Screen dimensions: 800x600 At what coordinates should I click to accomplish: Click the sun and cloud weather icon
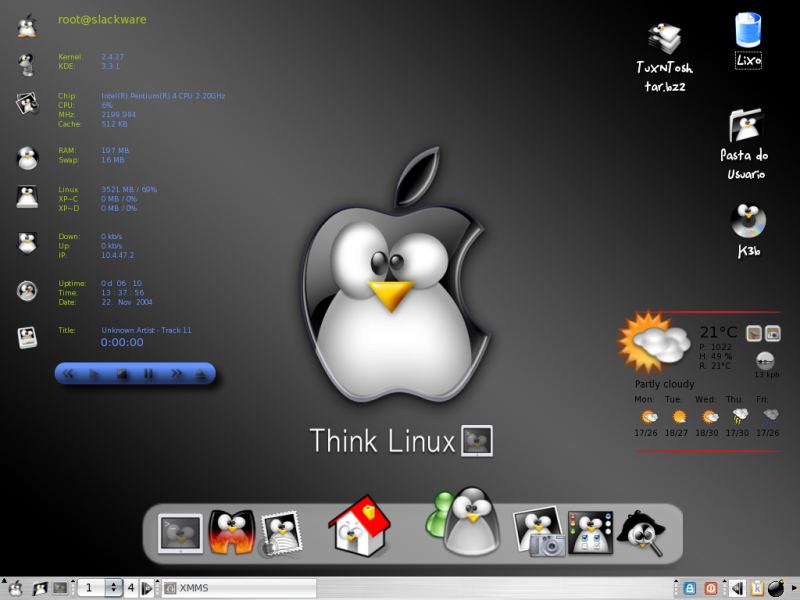[653, 343]
